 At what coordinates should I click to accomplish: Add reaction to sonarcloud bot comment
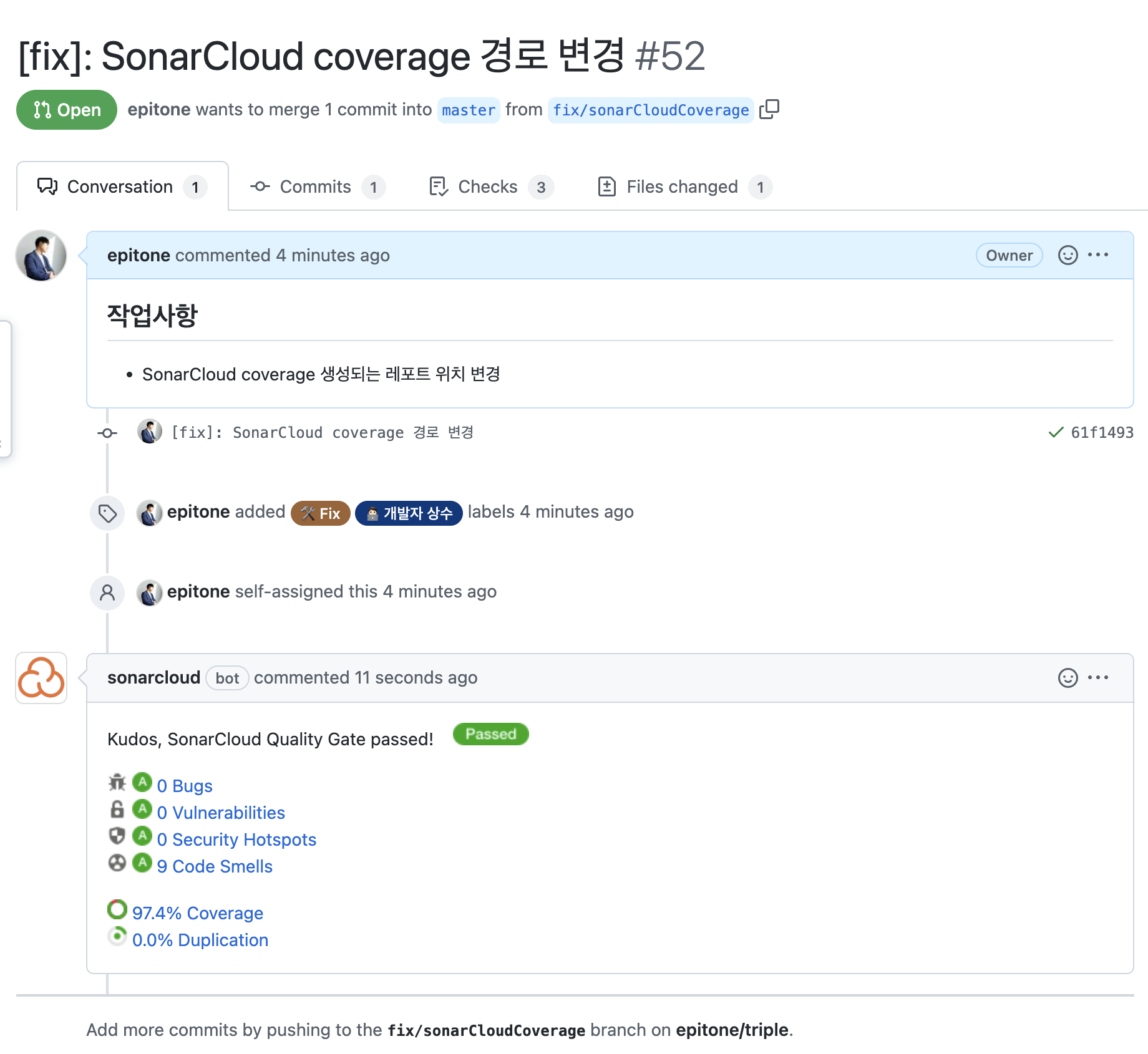pos(1068,678)
